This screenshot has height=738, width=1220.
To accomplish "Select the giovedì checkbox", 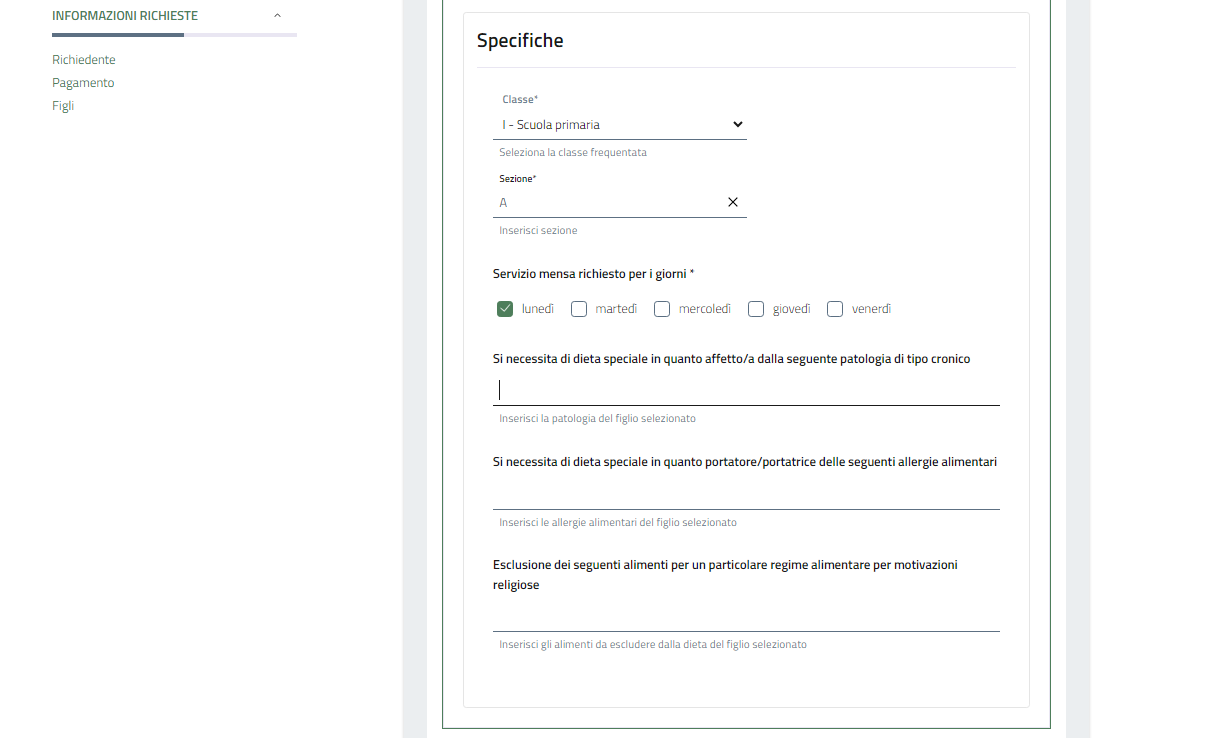I will pyautogui.click(x=756, y=309).
